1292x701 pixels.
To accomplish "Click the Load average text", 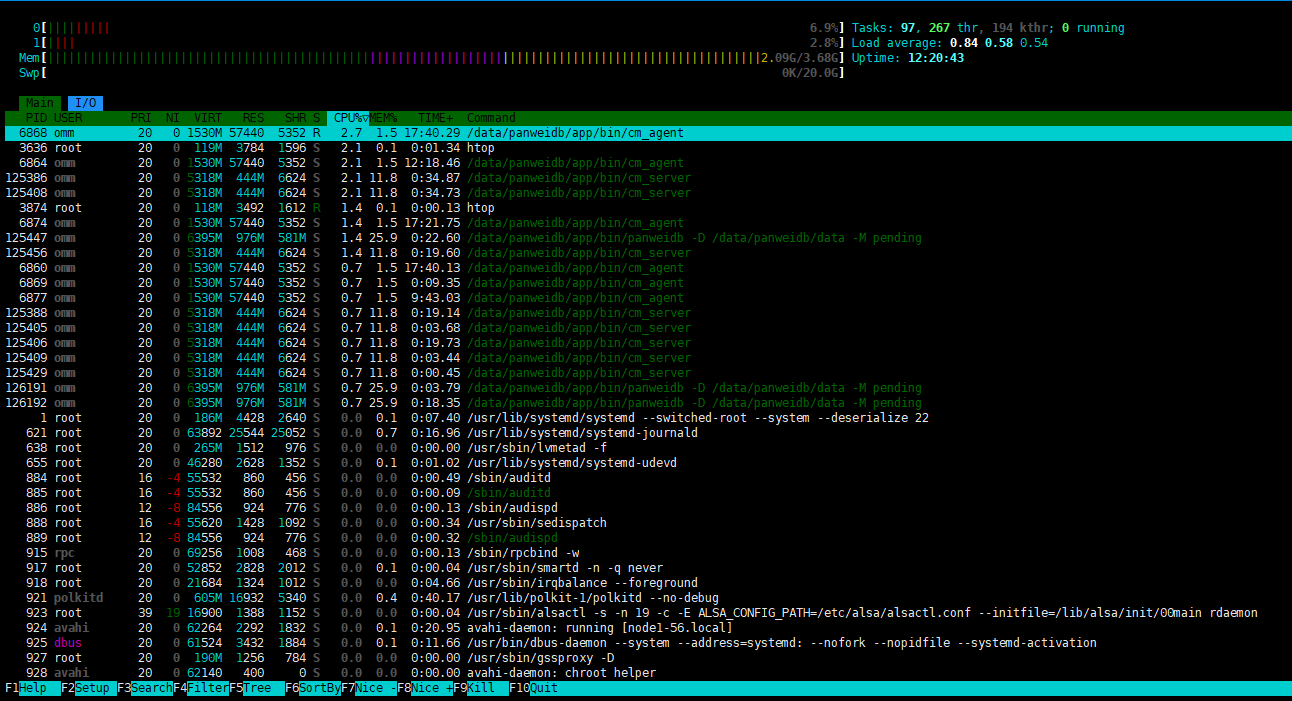I will tap(950, 43).
